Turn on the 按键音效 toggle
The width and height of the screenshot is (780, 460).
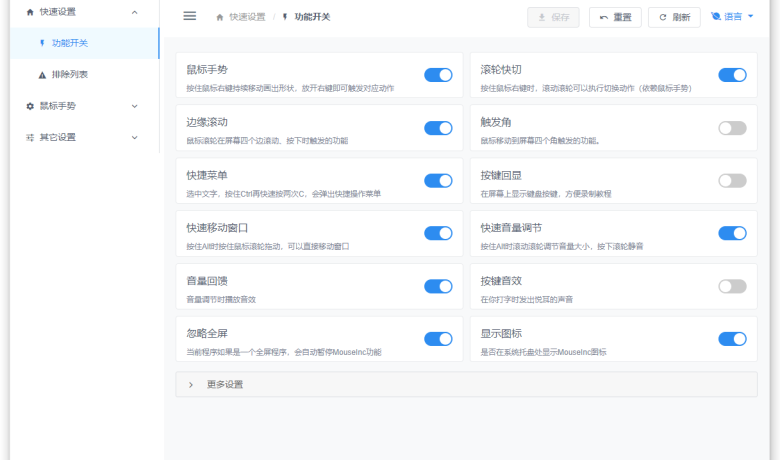(x=732, y=287)
